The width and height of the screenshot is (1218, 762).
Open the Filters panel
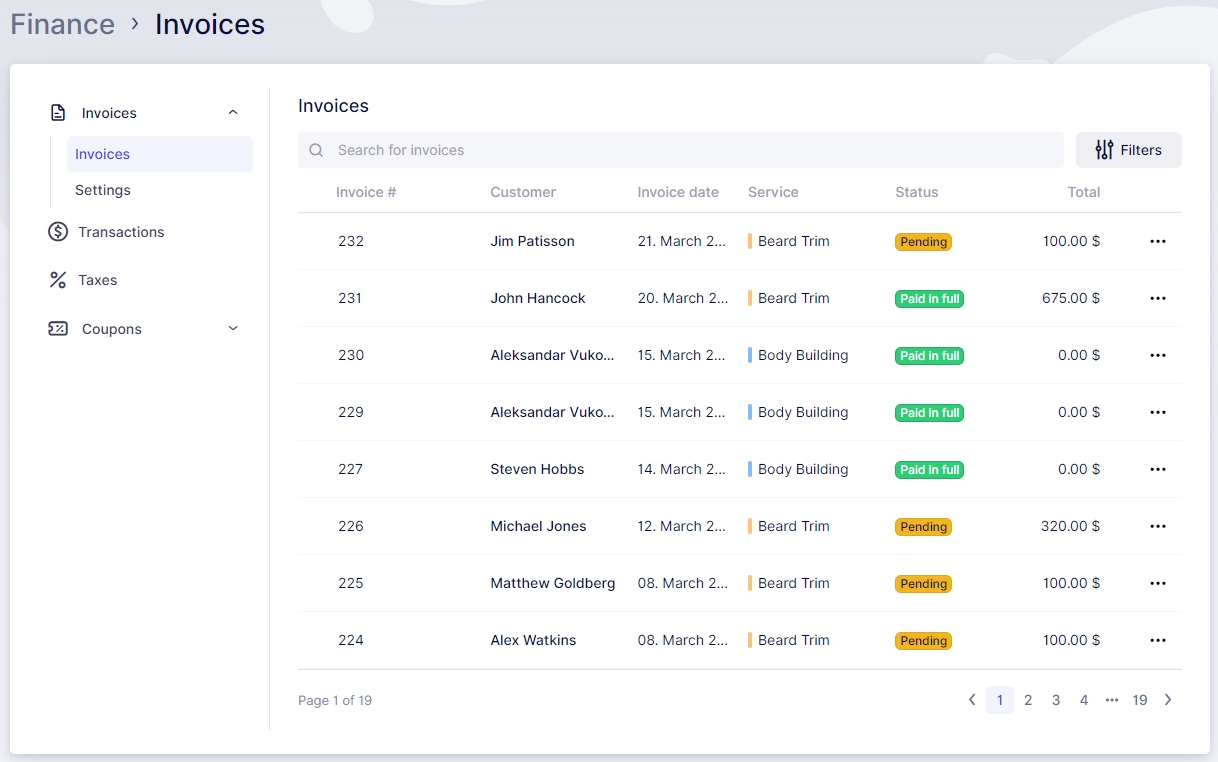(x=1128, y=150)
